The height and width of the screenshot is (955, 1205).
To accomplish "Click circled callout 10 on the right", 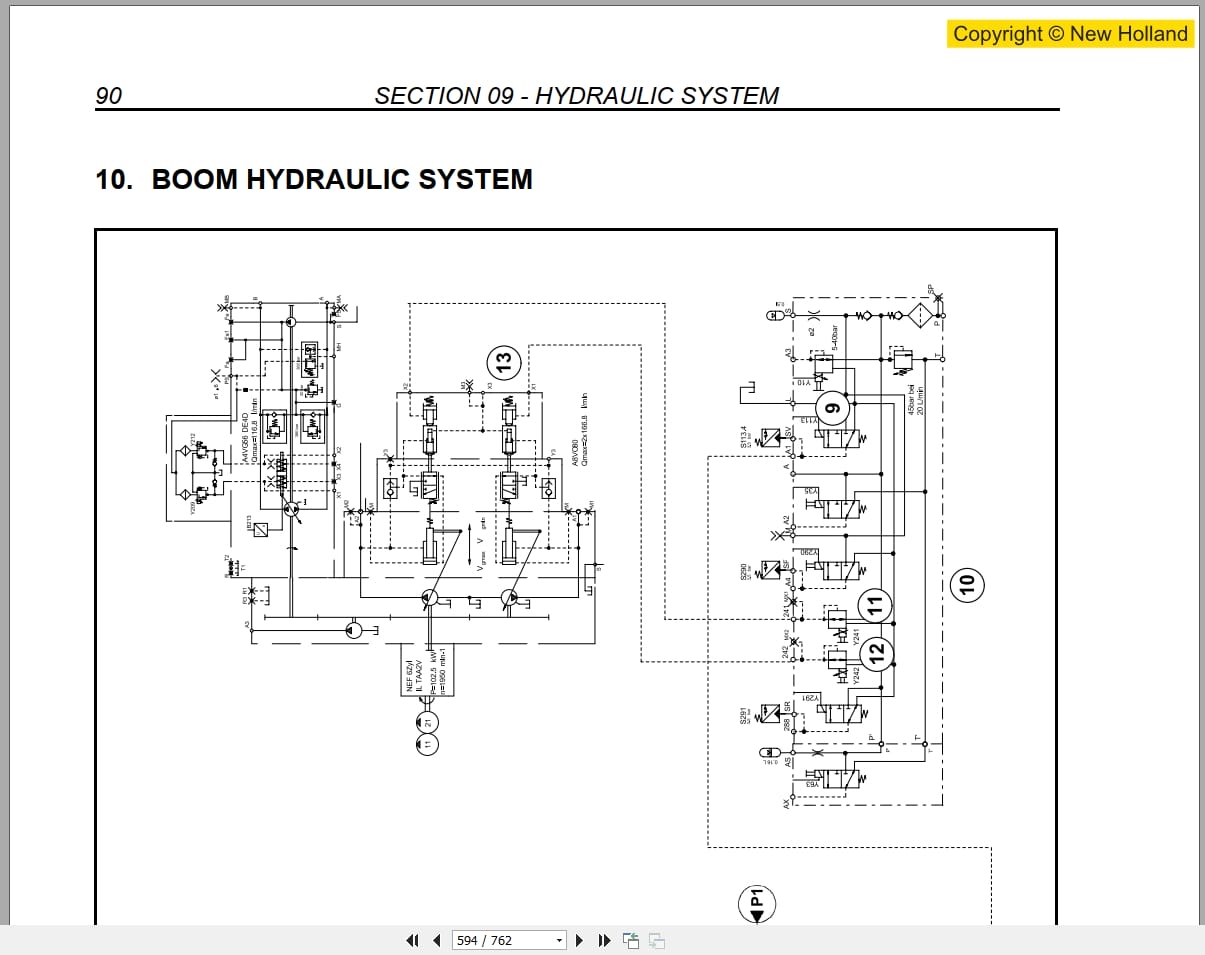I will click(x=966, y=583).
